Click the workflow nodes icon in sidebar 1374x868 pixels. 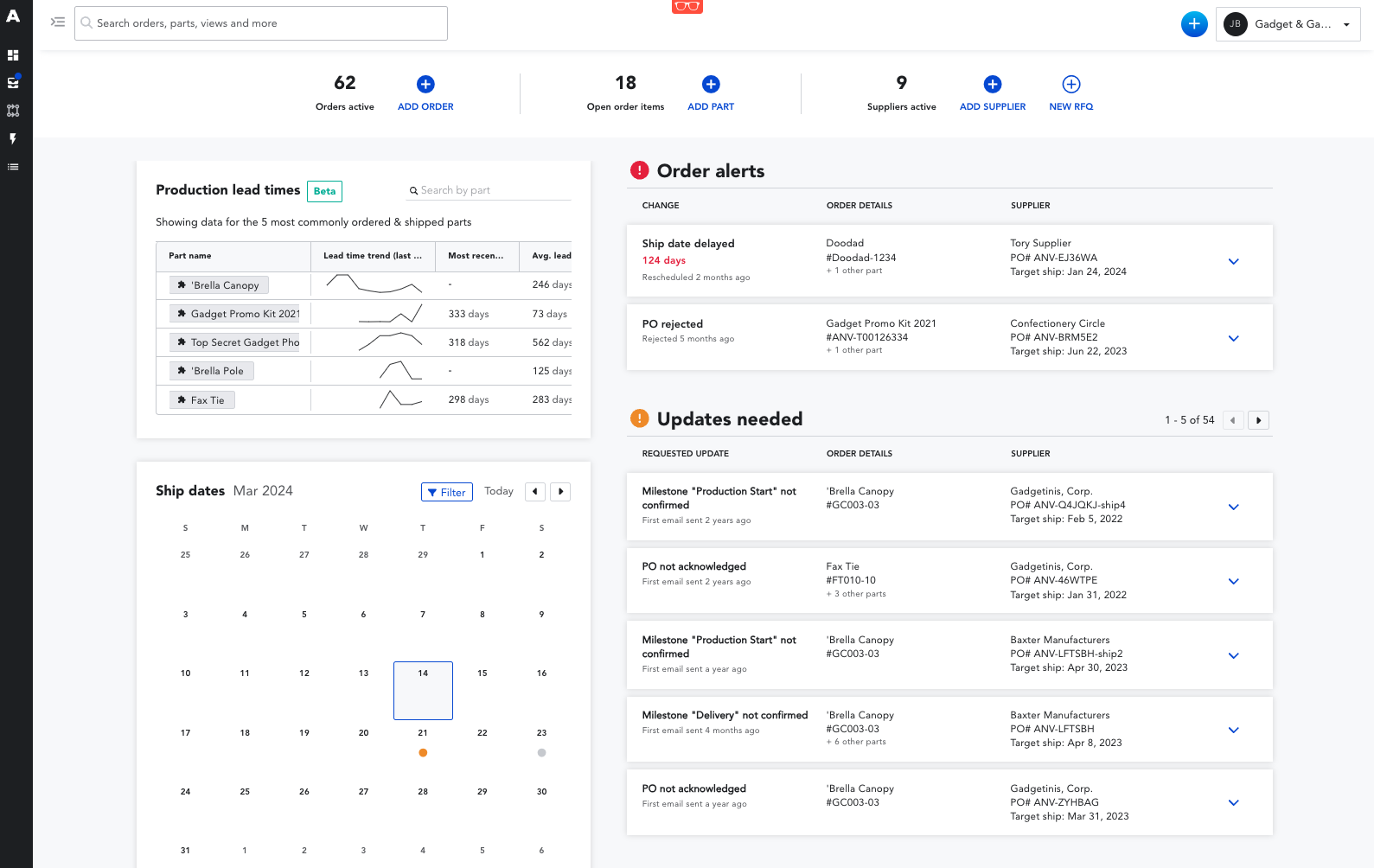[13, 111]
